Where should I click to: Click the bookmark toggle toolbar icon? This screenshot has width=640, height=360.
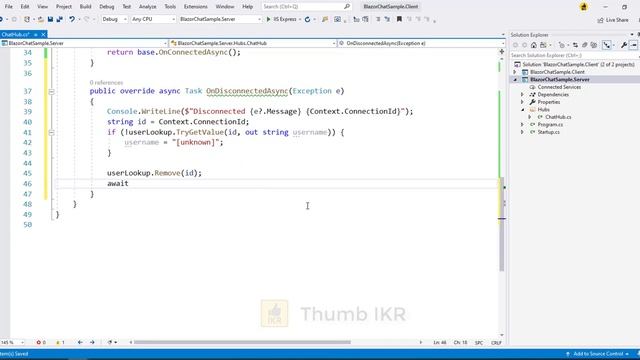pos(399,19)
